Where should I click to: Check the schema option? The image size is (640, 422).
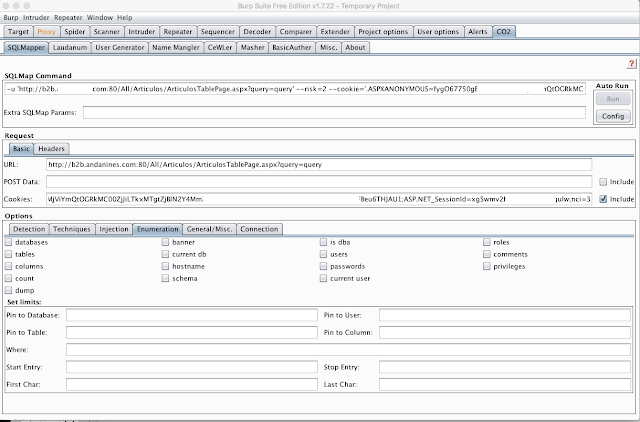(165, 278)
